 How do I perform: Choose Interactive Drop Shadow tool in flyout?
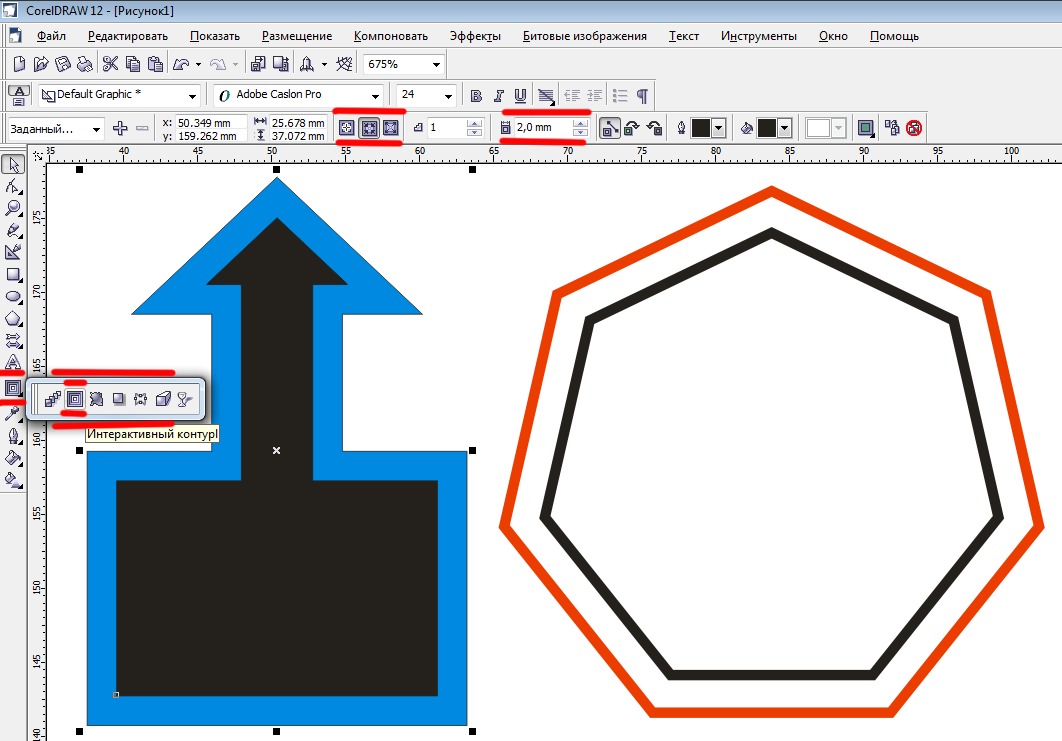pos(119,400)
